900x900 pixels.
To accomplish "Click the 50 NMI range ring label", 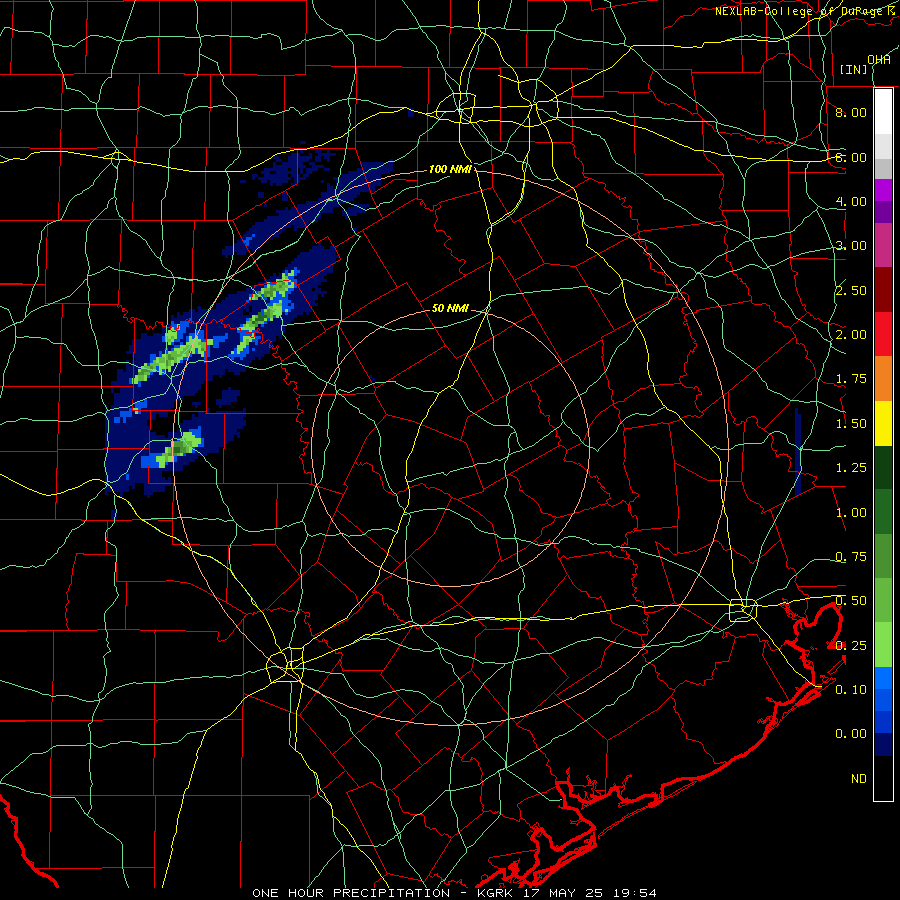I will pyautogui.click(x=449, y=308).
